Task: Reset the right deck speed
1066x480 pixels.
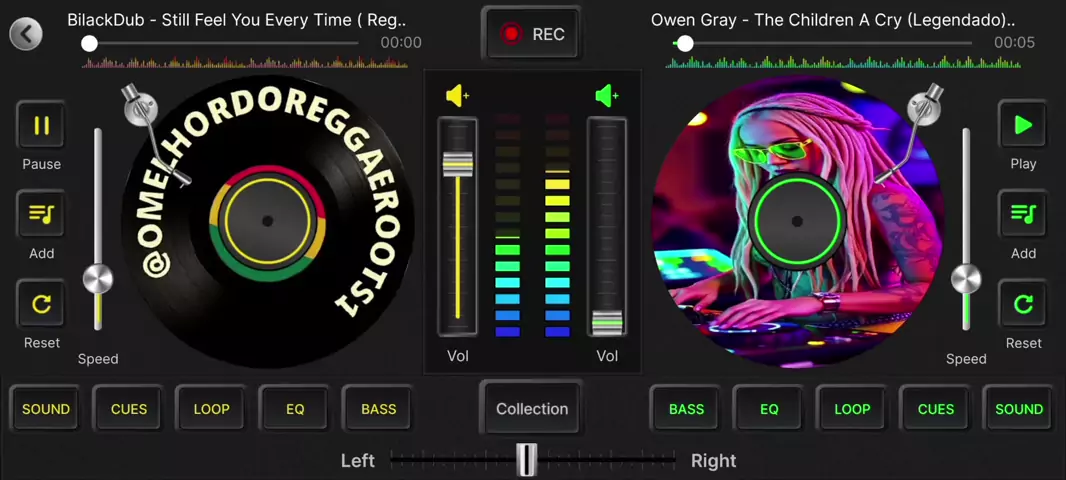Action: [1022, 305]
